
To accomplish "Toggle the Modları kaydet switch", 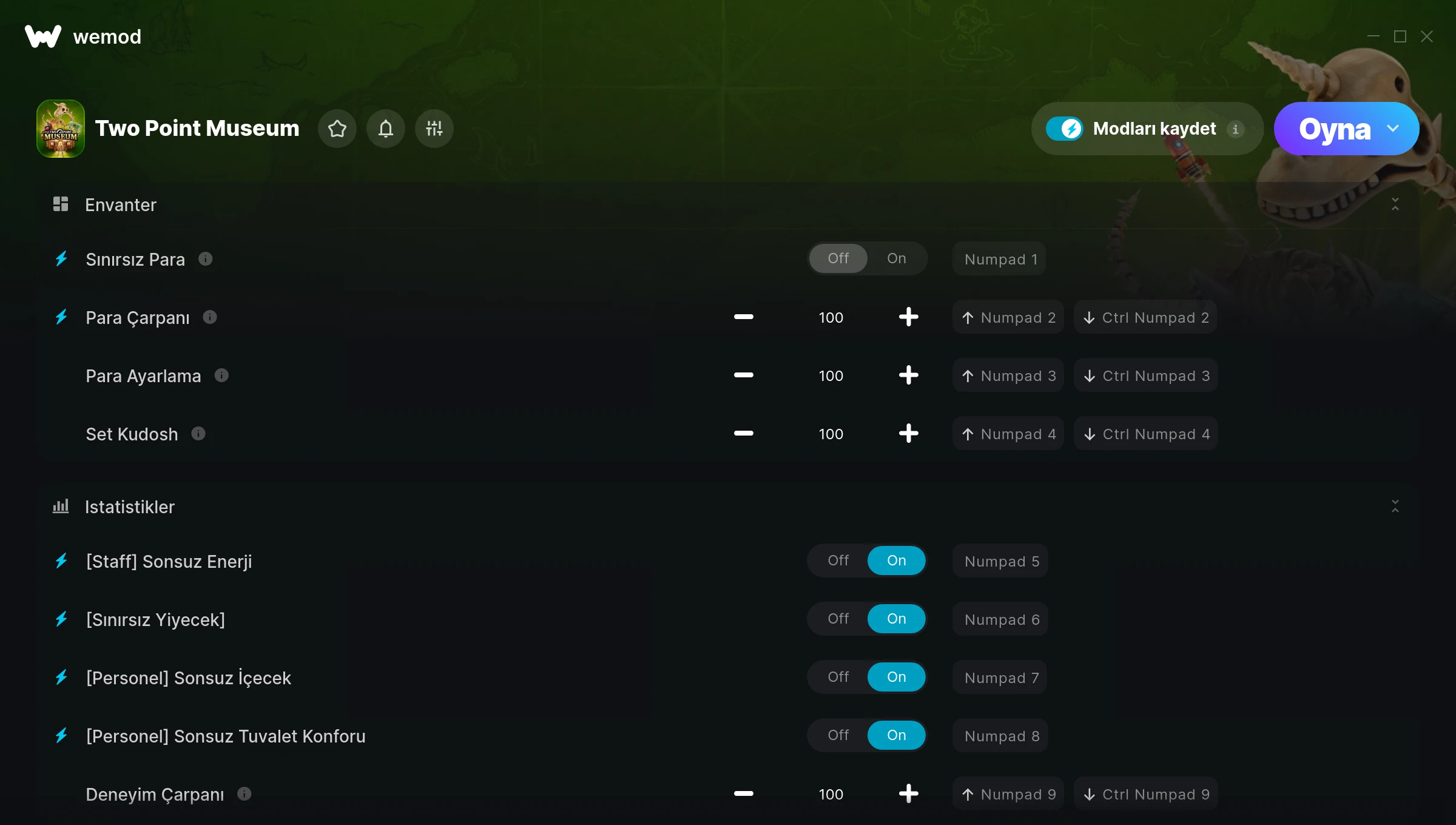I will pyautogui.click(x=1065, y=129).
